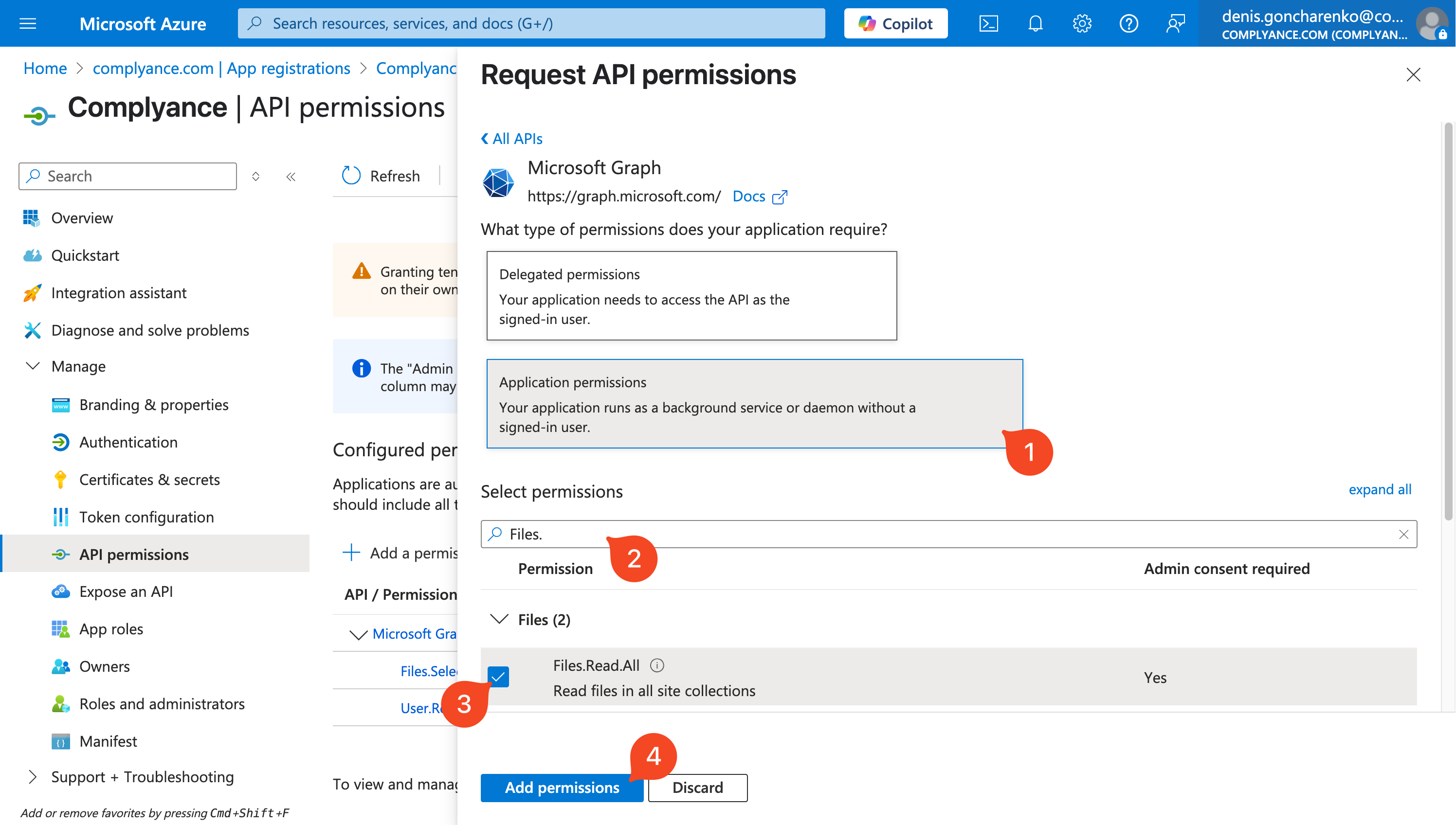The width and height of the screenshot is (1456, 825).
Task: Click the Authentication arrow icon
Action: click(61, 442)
